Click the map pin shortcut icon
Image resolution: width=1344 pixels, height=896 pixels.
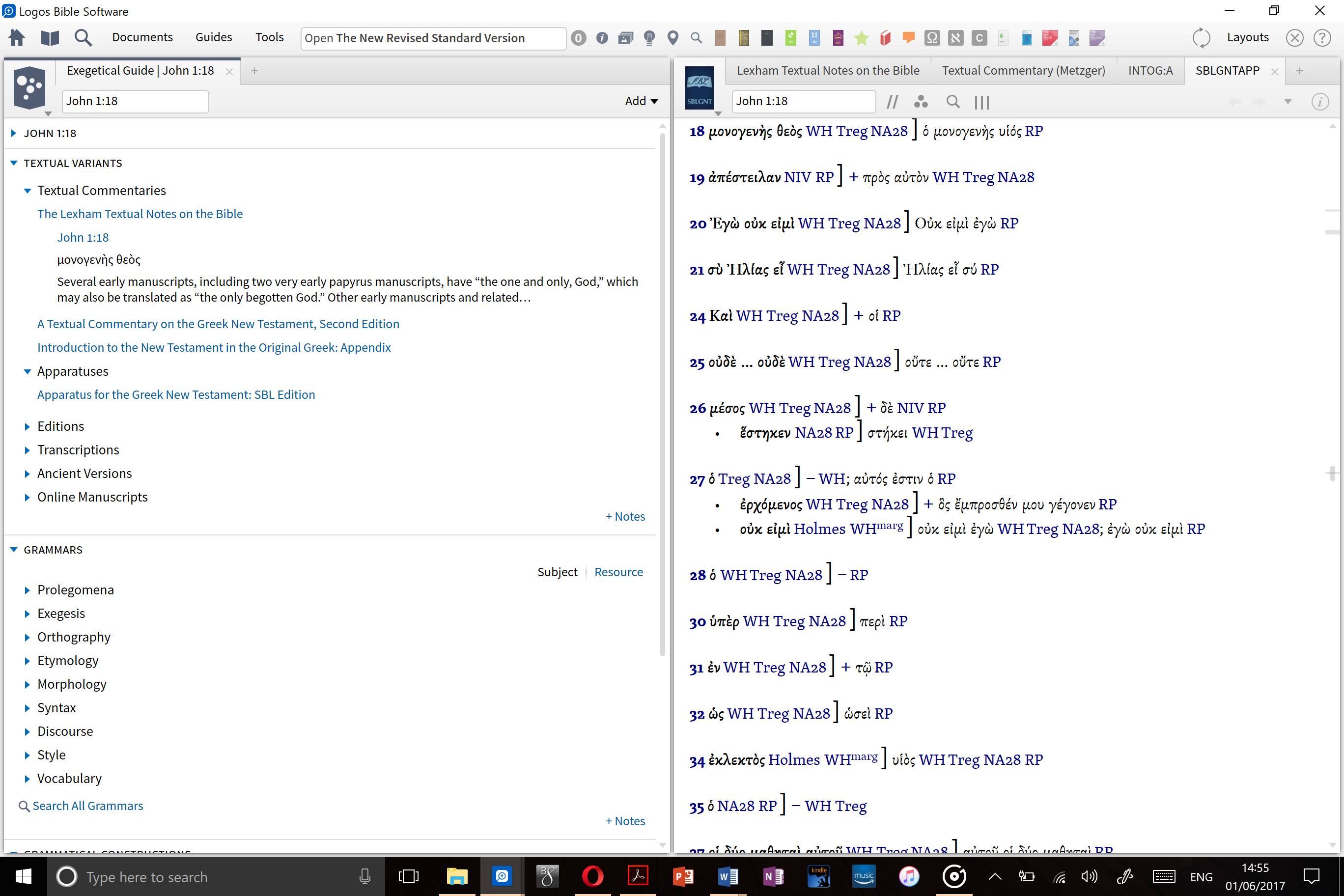coord(672,38)
